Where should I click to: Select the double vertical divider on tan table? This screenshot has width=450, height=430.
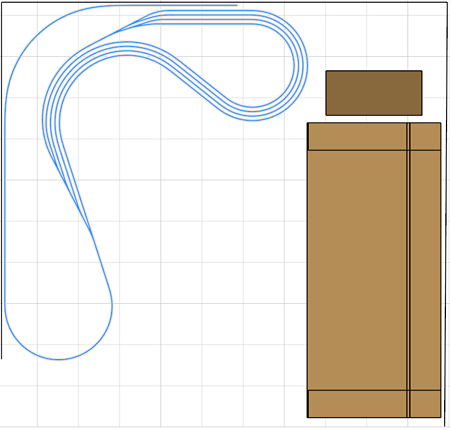tap(408, 270)
